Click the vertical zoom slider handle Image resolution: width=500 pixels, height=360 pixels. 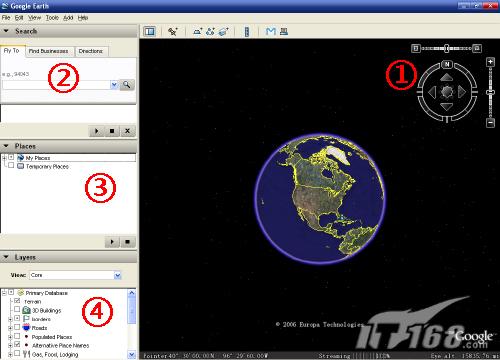pyautogui.click(x=490, y=92)
